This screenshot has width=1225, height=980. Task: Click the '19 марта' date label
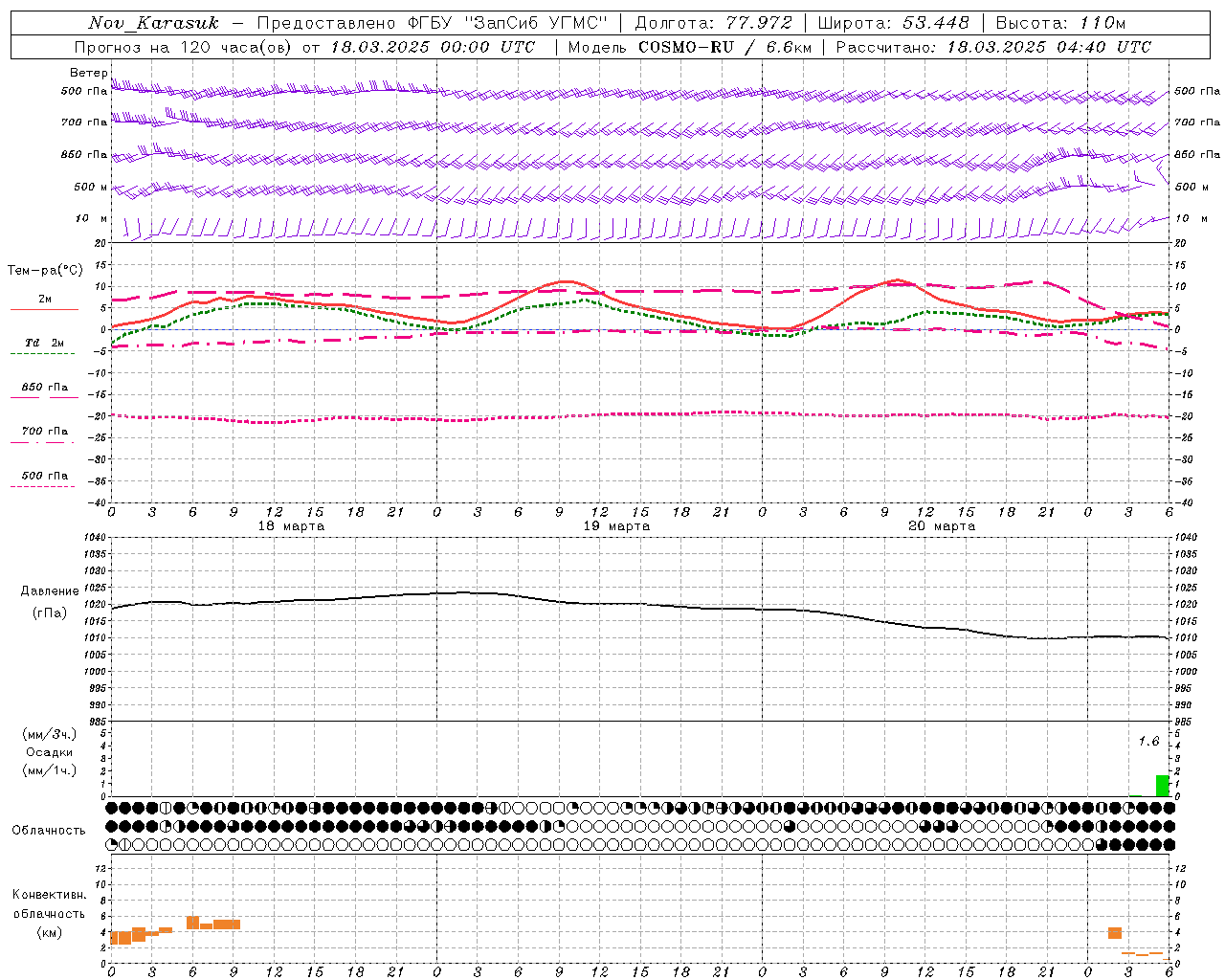coord(616,526)
